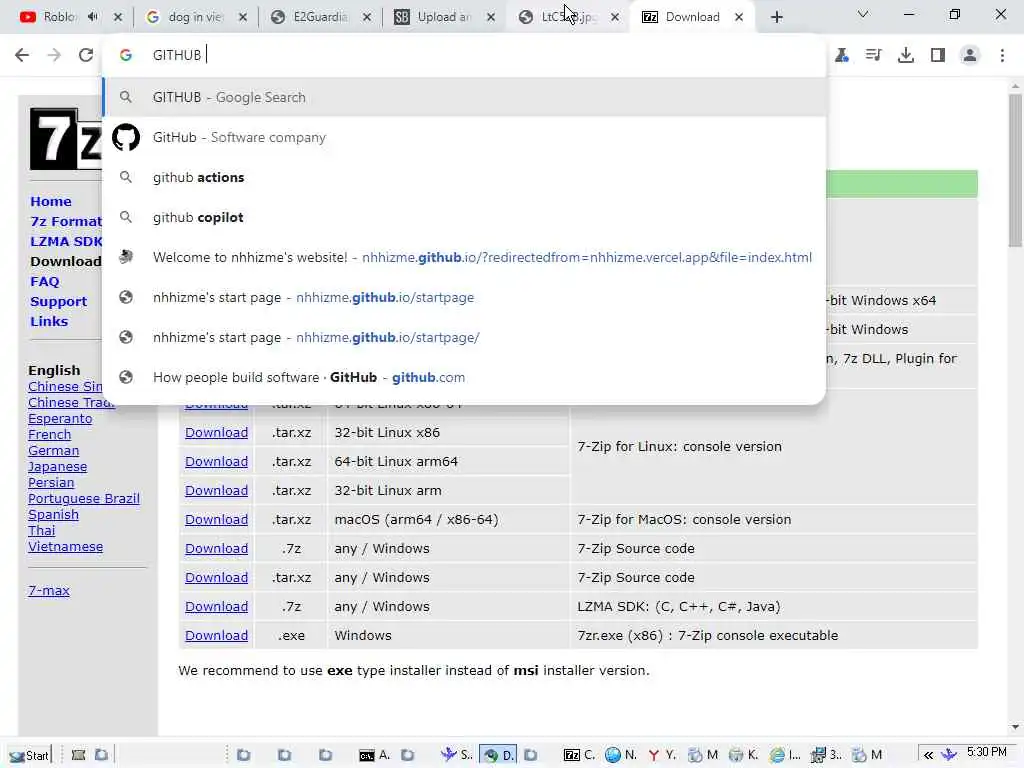The height and width of the screenshot is (768, 1024).
Task: Switch language to French
Action: (x=50, y=434)
